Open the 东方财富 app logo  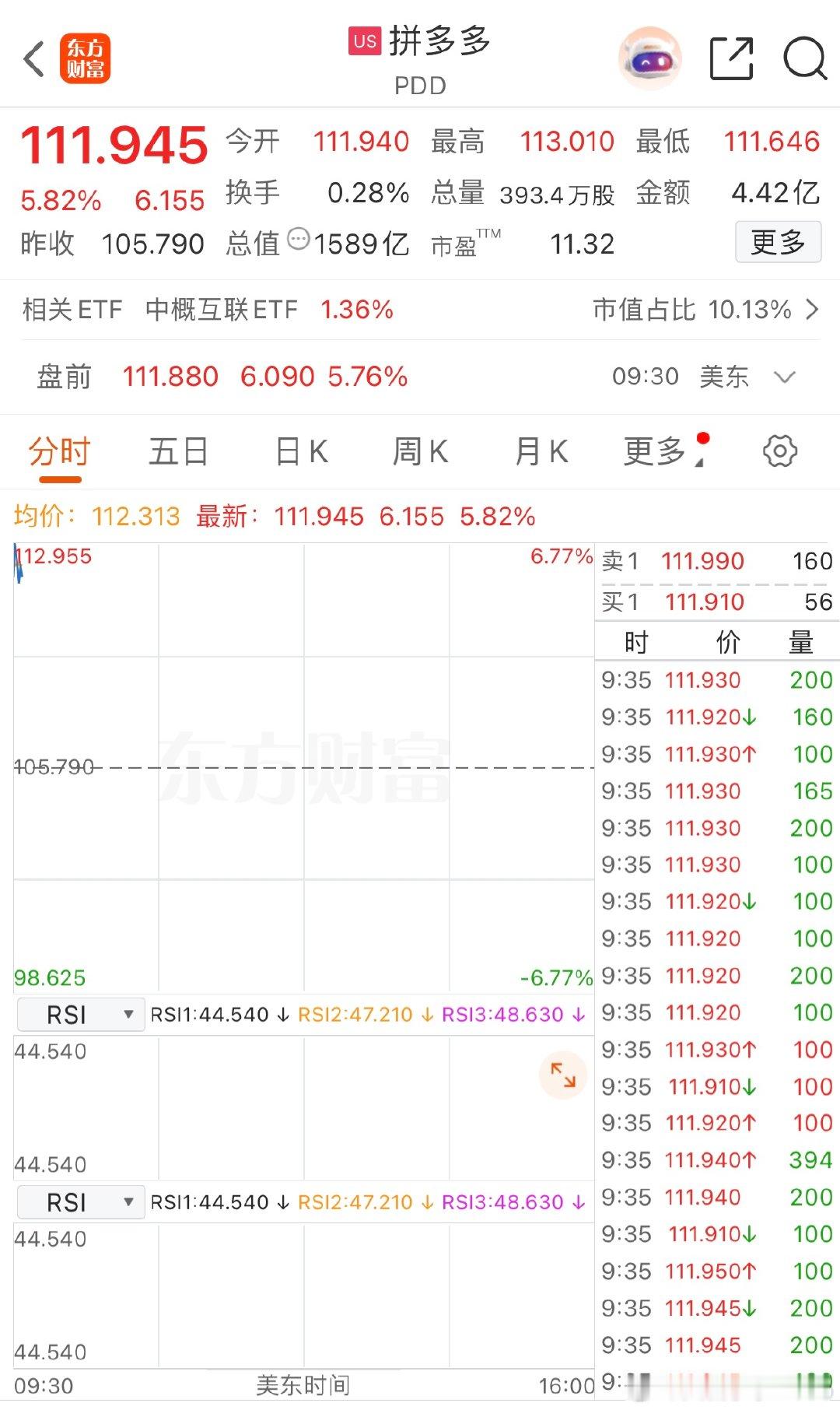pyautogui.click(x=85, y=58)
